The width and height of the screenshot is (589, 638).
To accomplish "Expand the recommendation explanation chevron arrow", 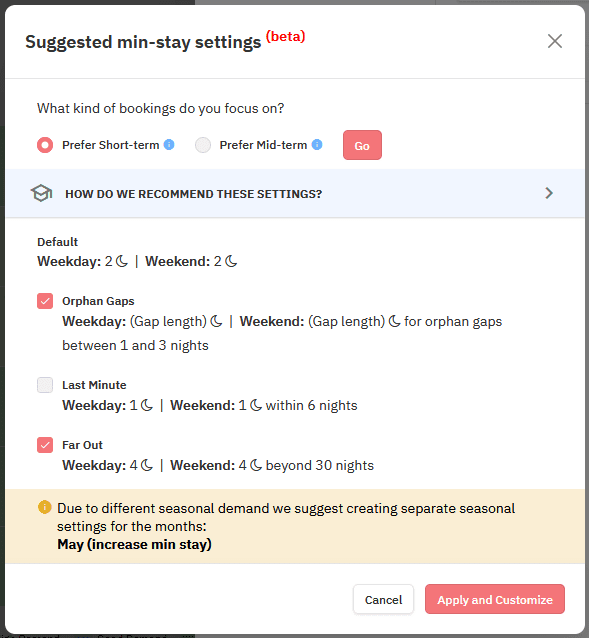I will [549, 193].
